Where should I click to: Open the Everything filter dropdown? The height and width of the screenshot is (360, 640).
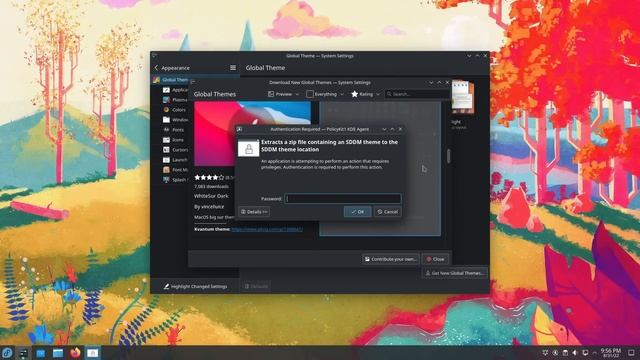pyautogui.click(x=325, y=94)
